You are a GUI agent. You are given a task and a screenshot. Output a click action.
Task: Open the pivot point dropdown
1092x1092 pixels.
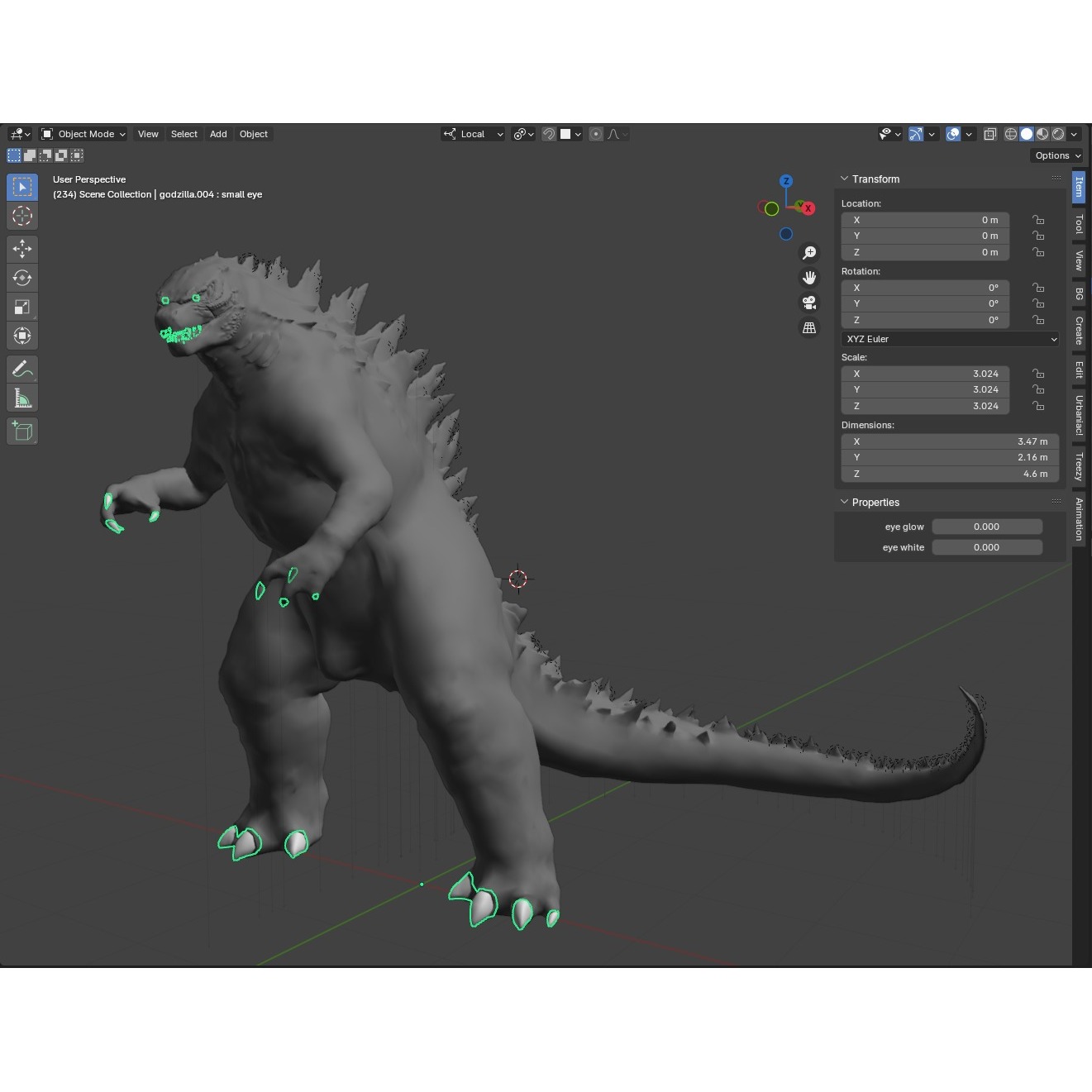523,134
